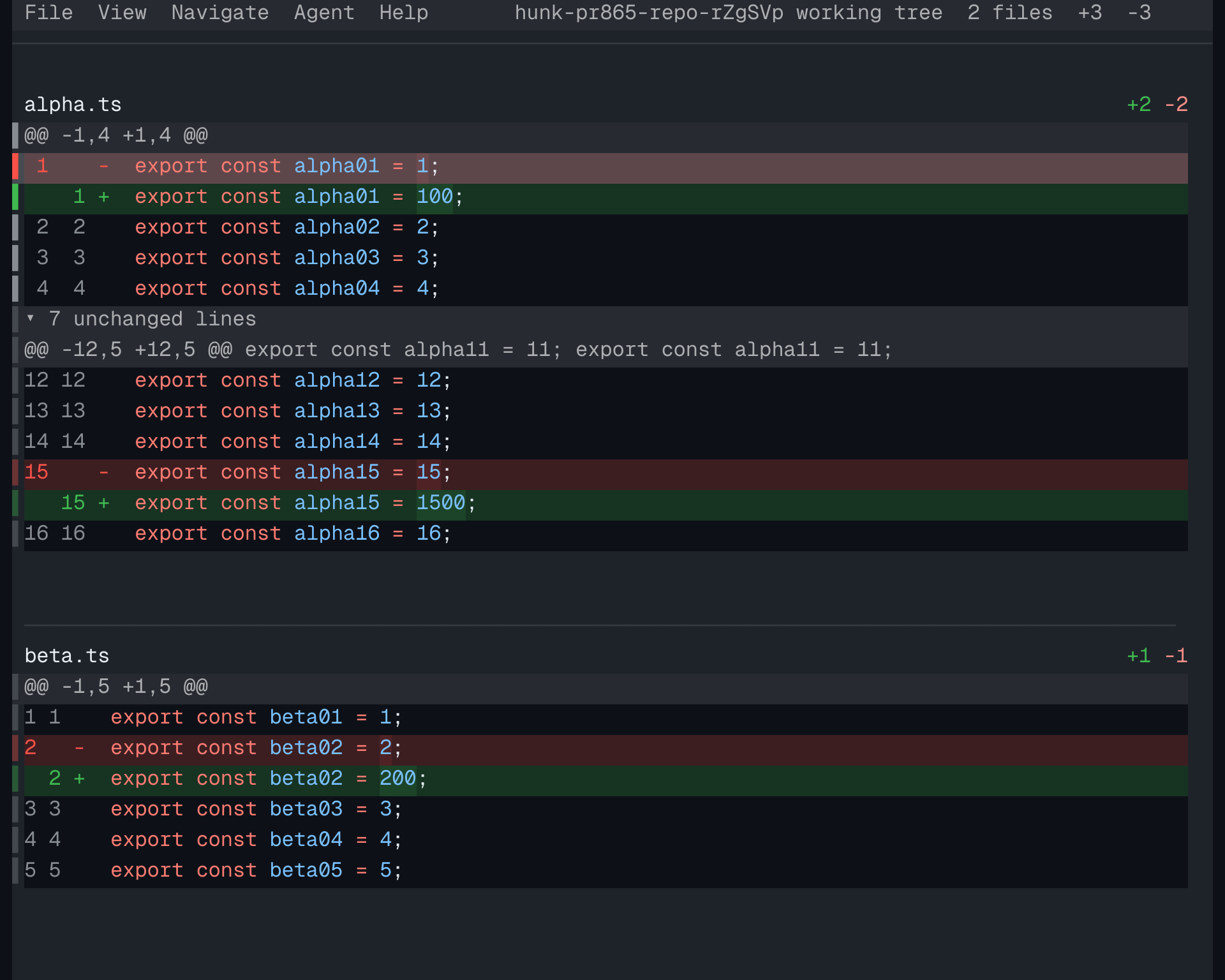Click the total +3 additions in title bar
This screenshot has height=980, width=1225.
tap(1090, 13)
